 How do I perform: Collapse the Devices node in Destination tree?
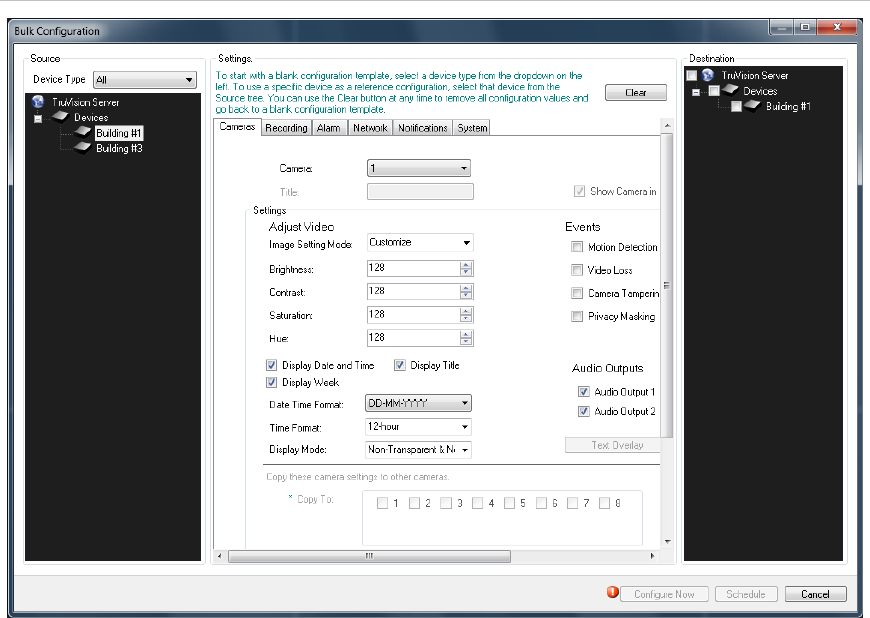696,92
